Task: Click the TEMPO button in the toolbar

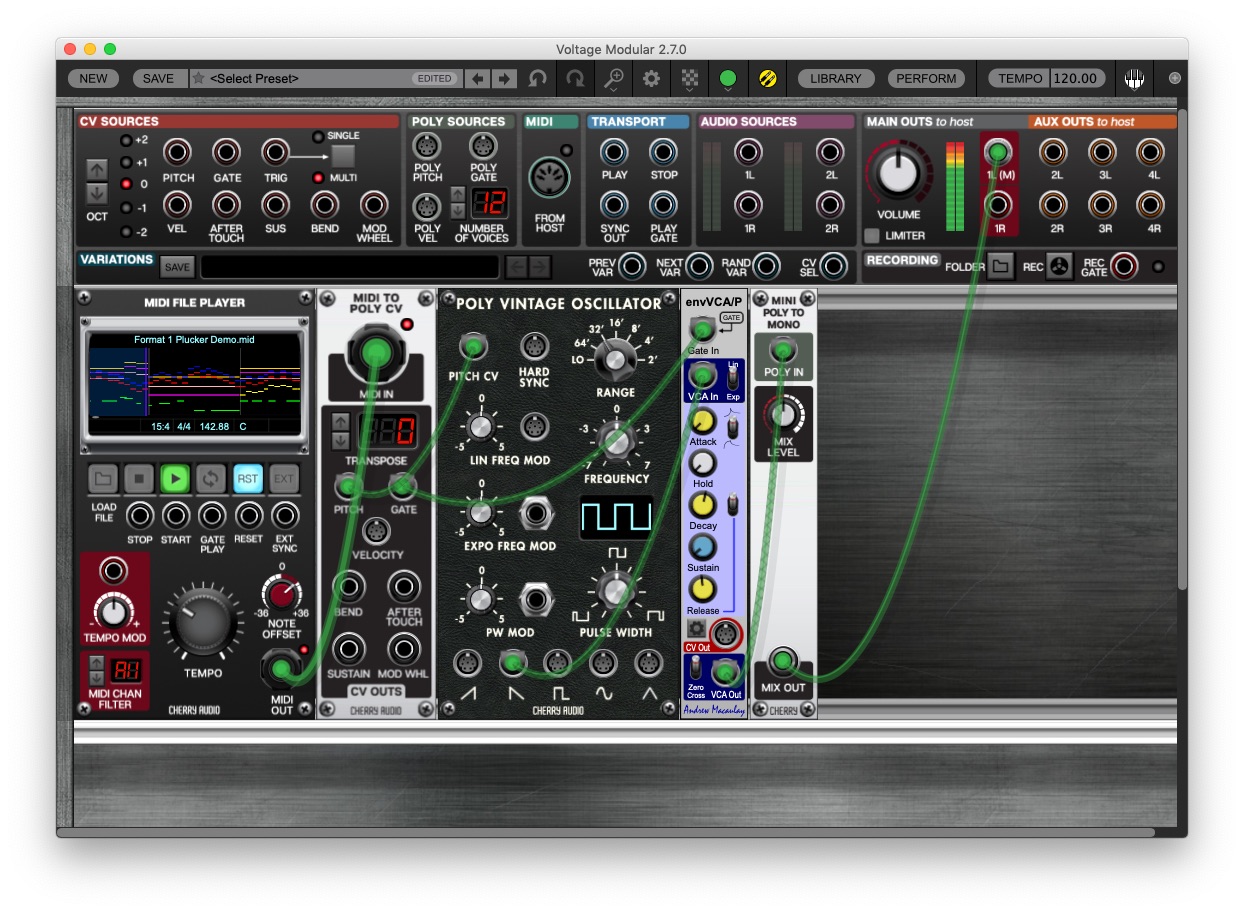Action: coord(1019,78)
